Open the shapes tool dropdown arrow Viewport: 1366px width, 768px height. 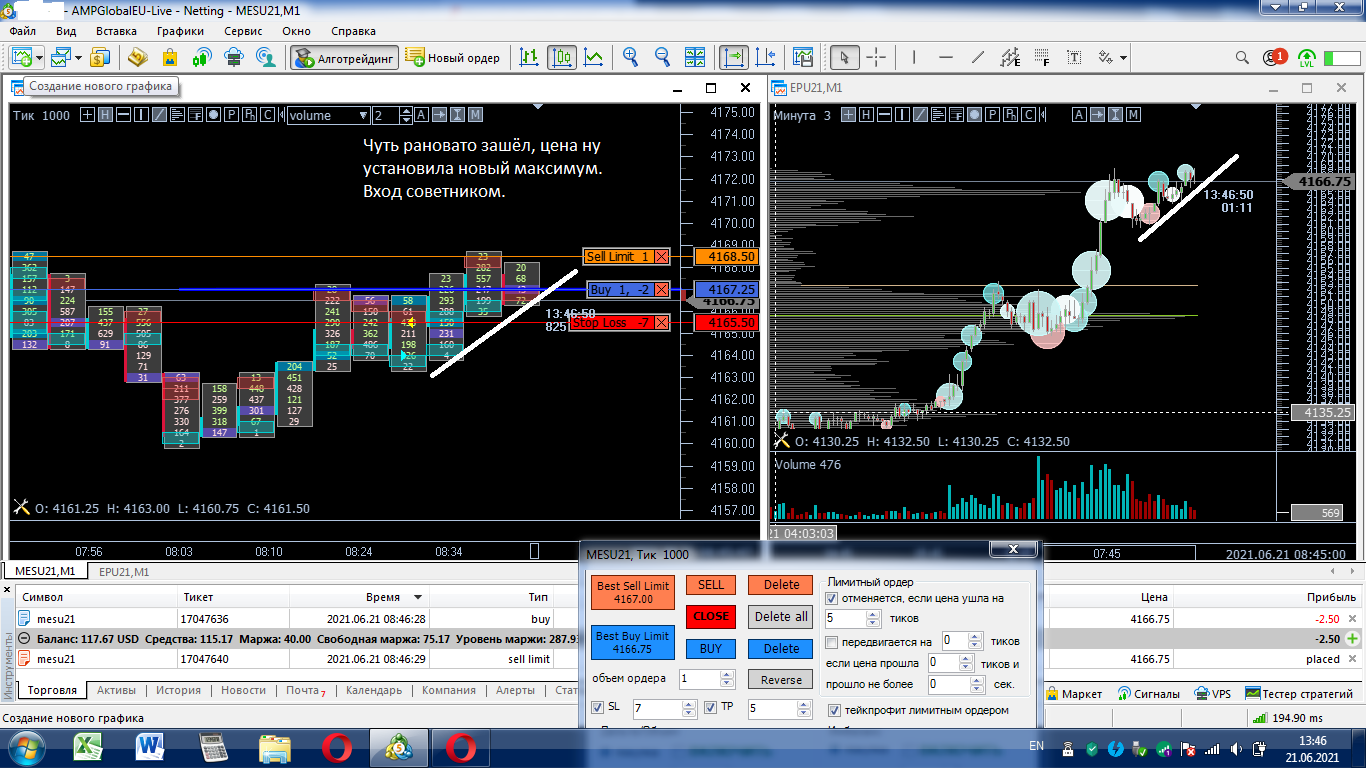click(1123, 57)
